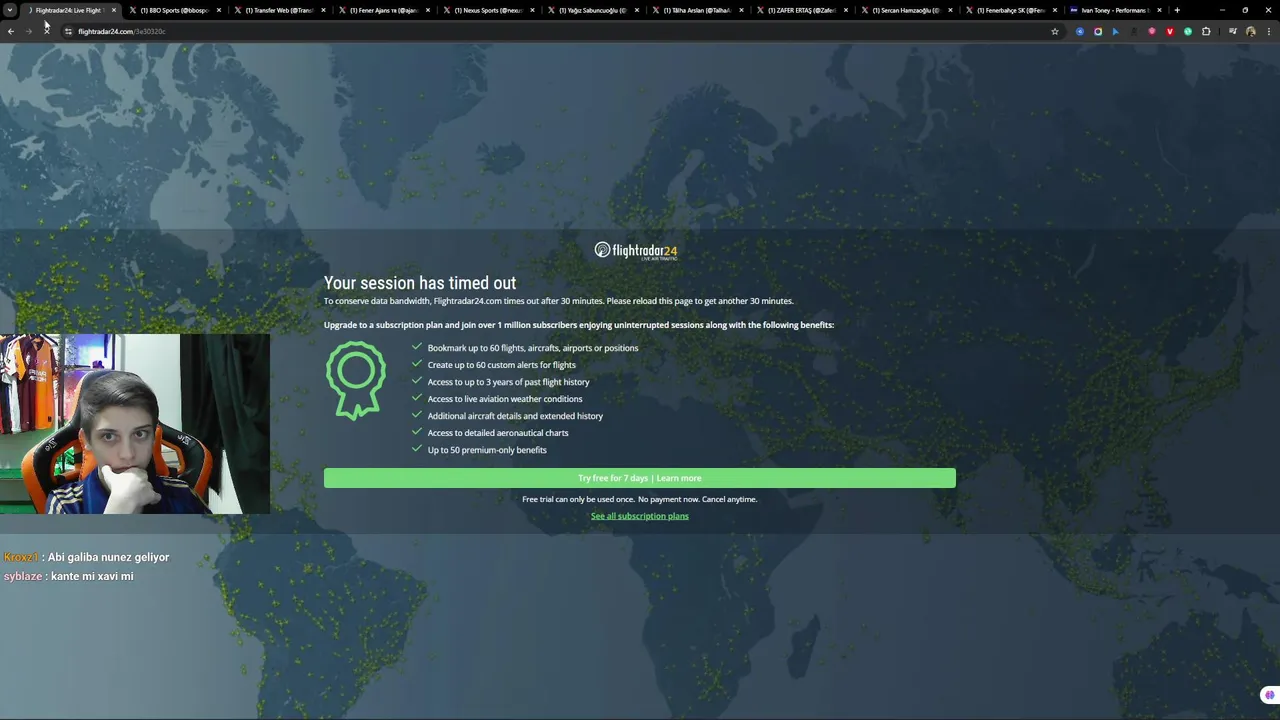Screen dimensions: 1280x720
Task: Click the purple floating icon at bottom right
Action: pos(1269,695)
